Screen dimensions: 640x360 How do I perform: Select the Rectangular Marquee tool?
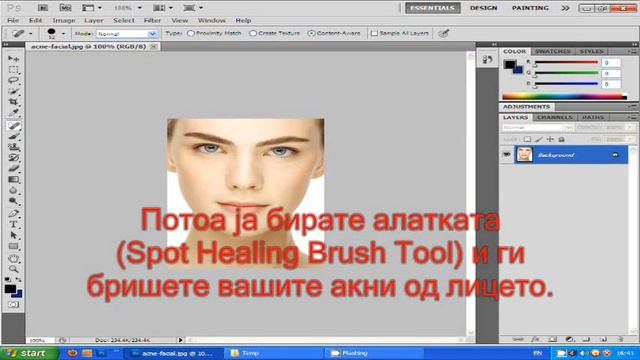pyautogui.click(x=13, y=69)
